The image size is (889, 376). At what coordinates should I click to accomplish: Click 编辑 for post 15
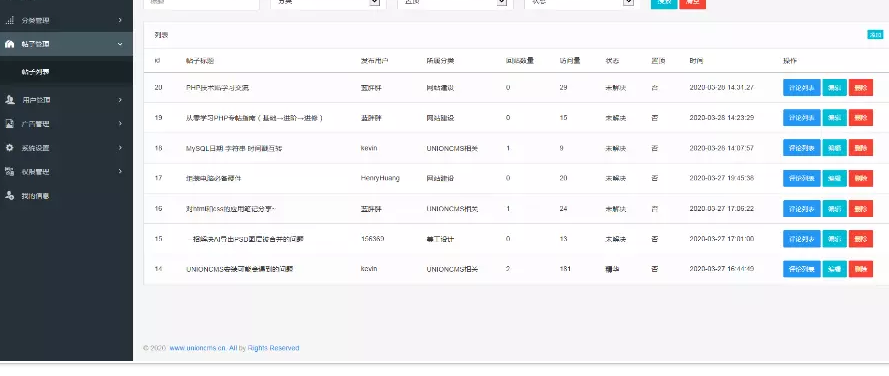834,239
